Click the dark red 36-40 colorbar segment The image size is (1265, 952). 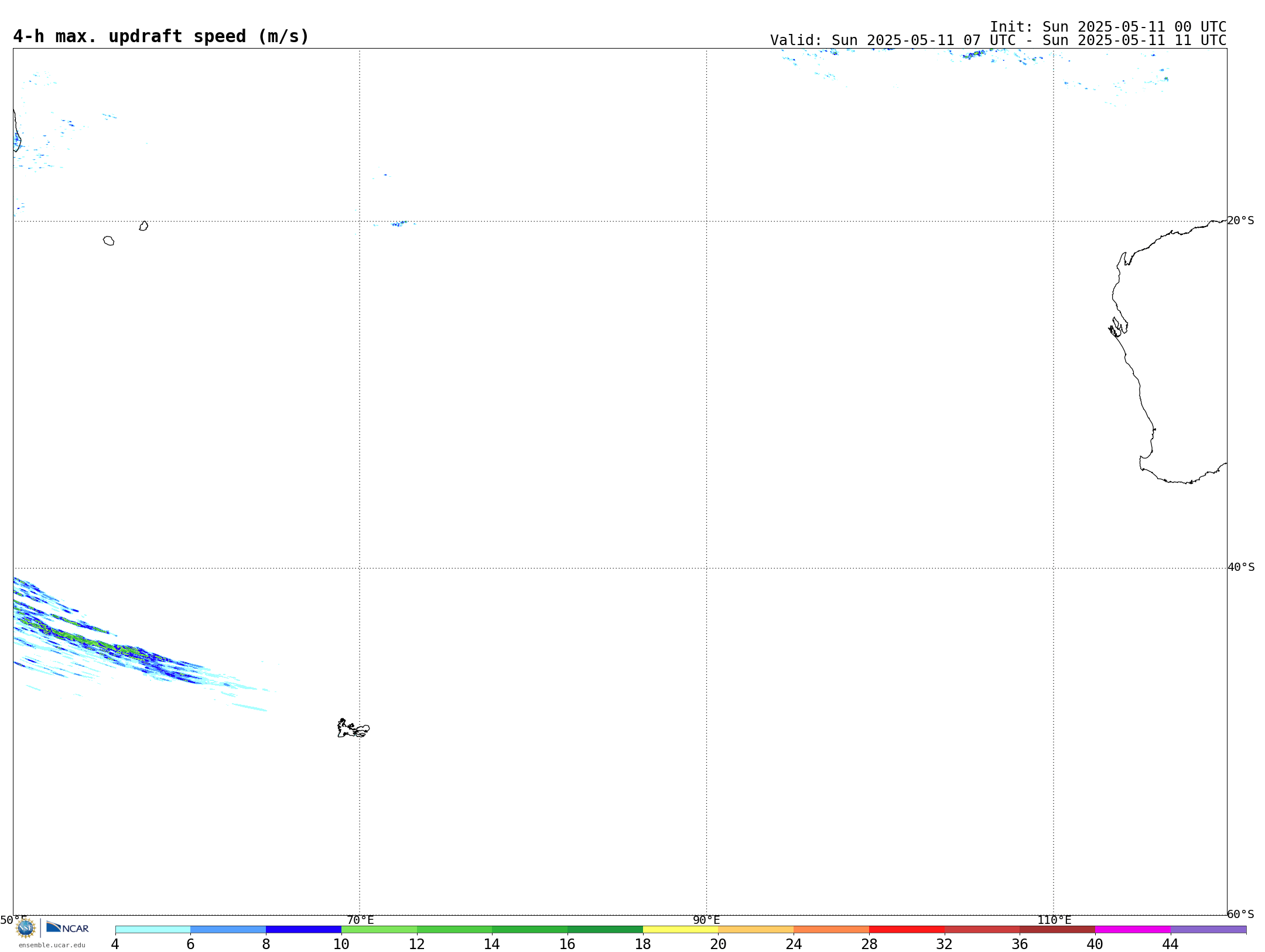click(x=1058, y=930)
